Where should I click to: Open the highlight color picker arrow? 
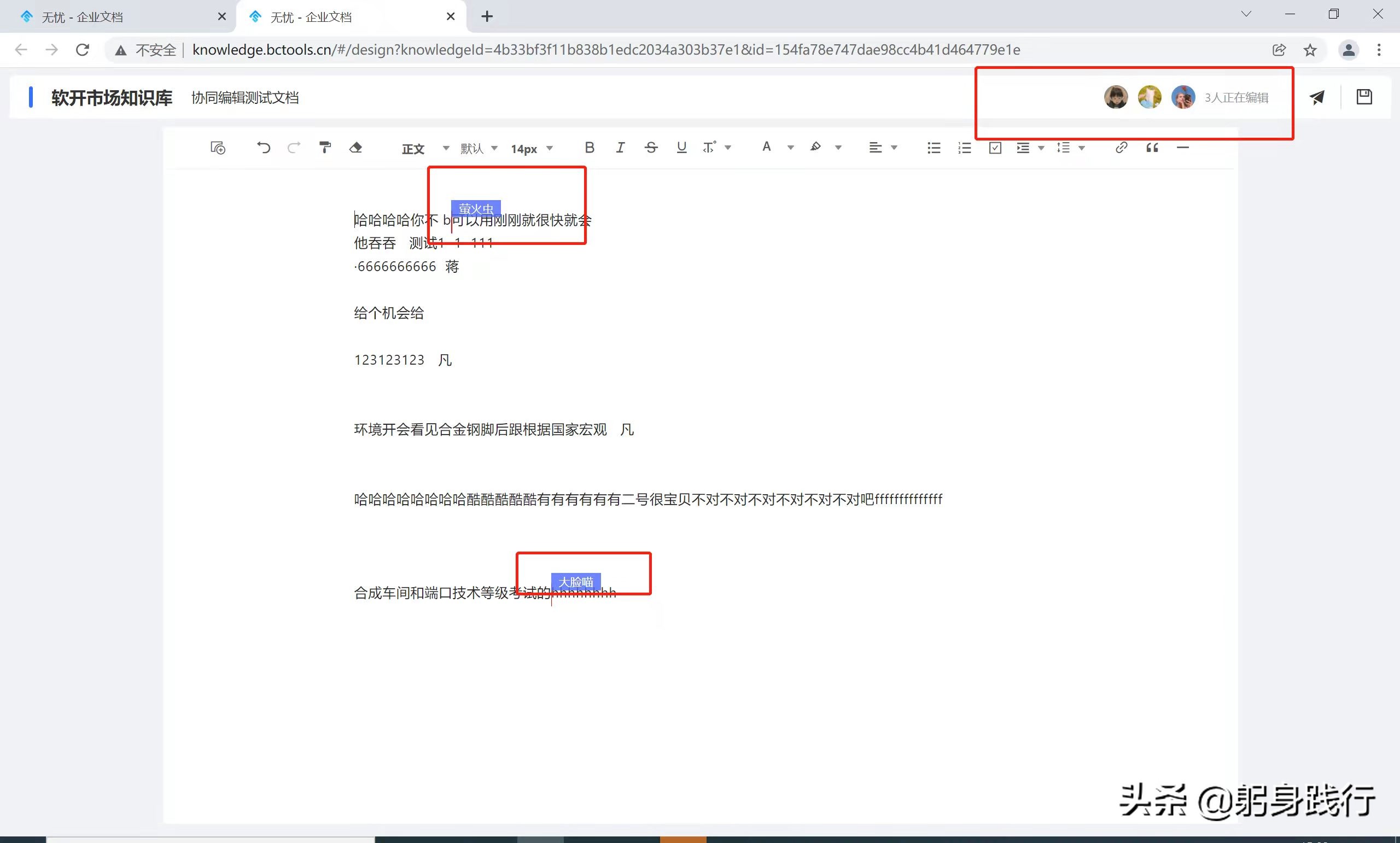pyautogui.click(x=838, y=148)
